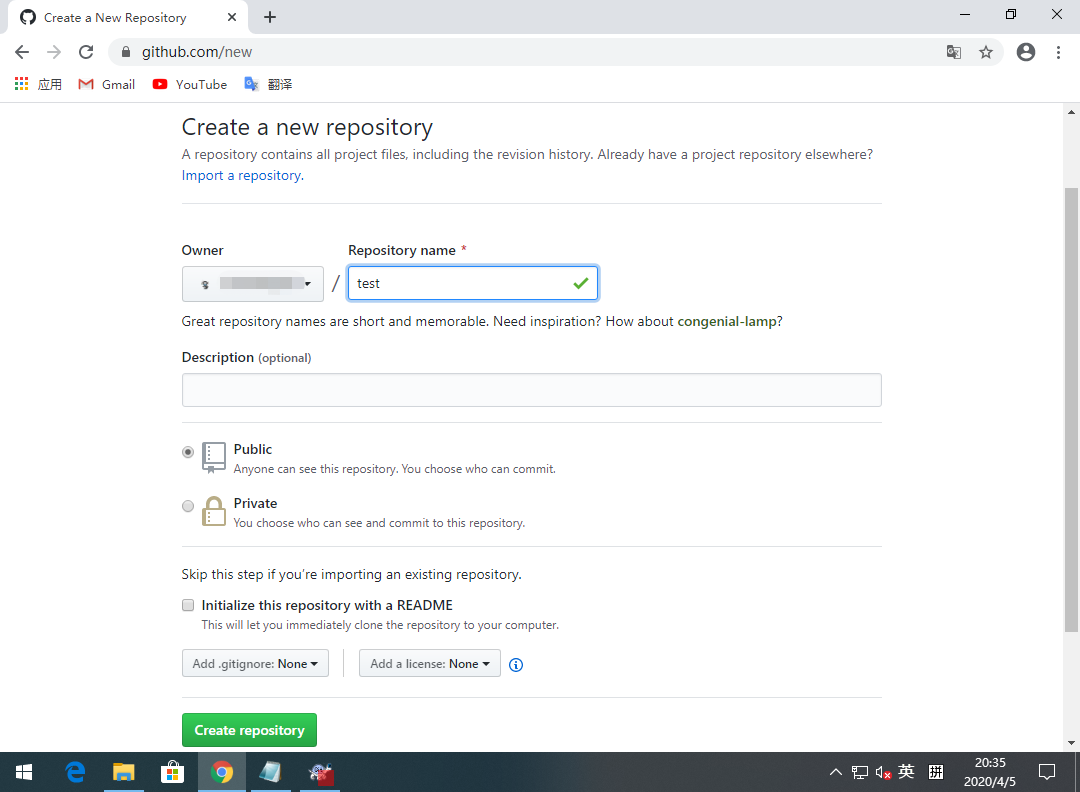Click the Public repository book icon
This screenshot has height=792, width=1080.
(x=214, y=458)
